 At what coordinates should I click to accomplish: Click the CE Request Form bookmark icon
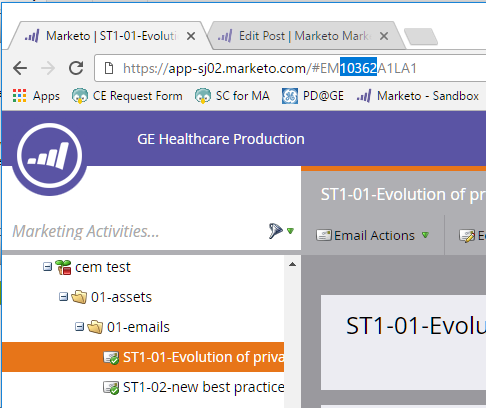tap(80, 96)
